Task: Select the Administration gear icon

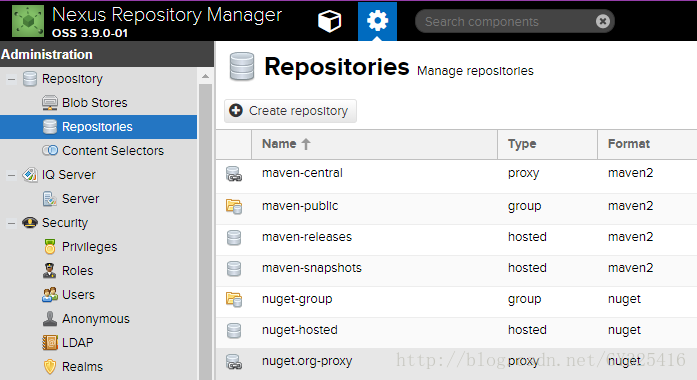Action: (377, 21)
